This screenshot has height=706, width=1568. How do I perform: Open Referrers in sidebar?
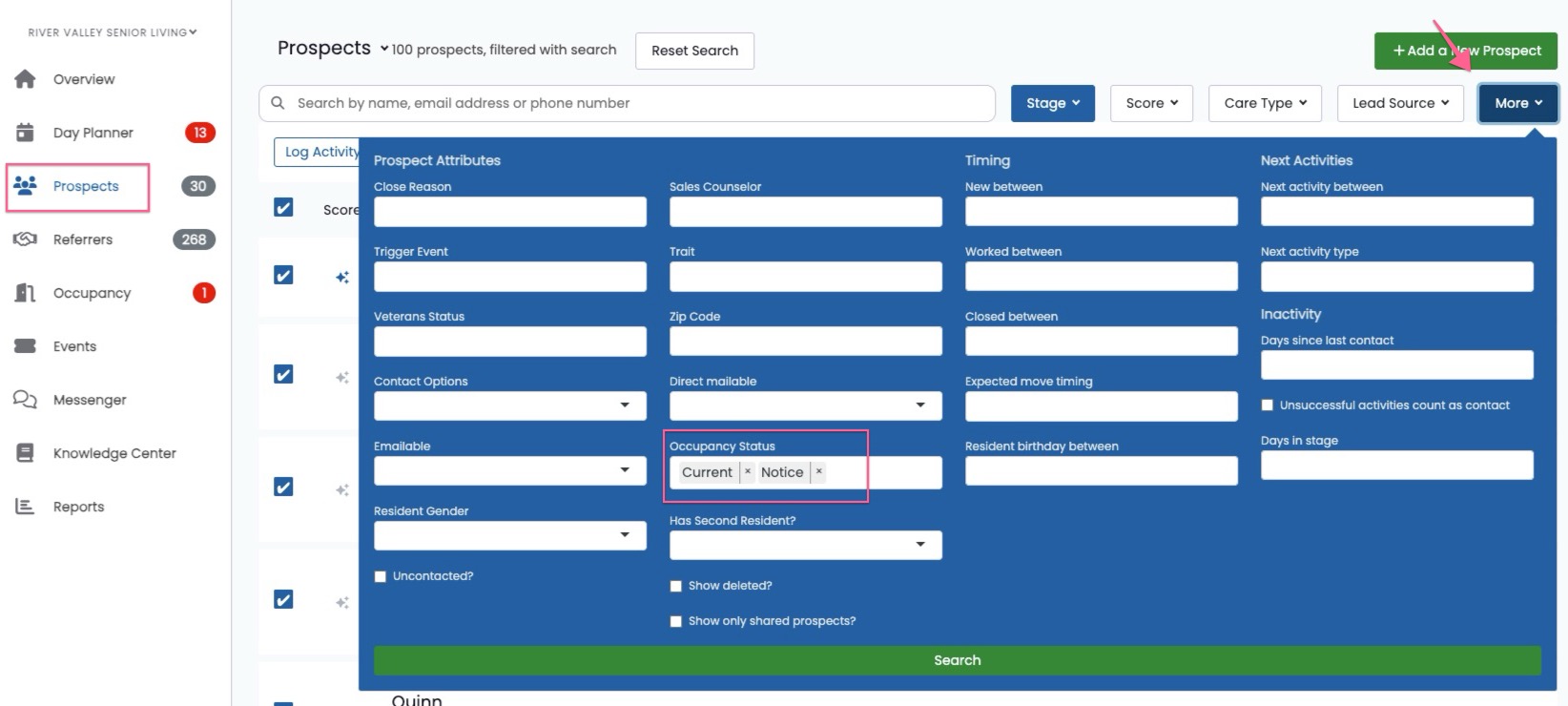(x=83, y=239)
